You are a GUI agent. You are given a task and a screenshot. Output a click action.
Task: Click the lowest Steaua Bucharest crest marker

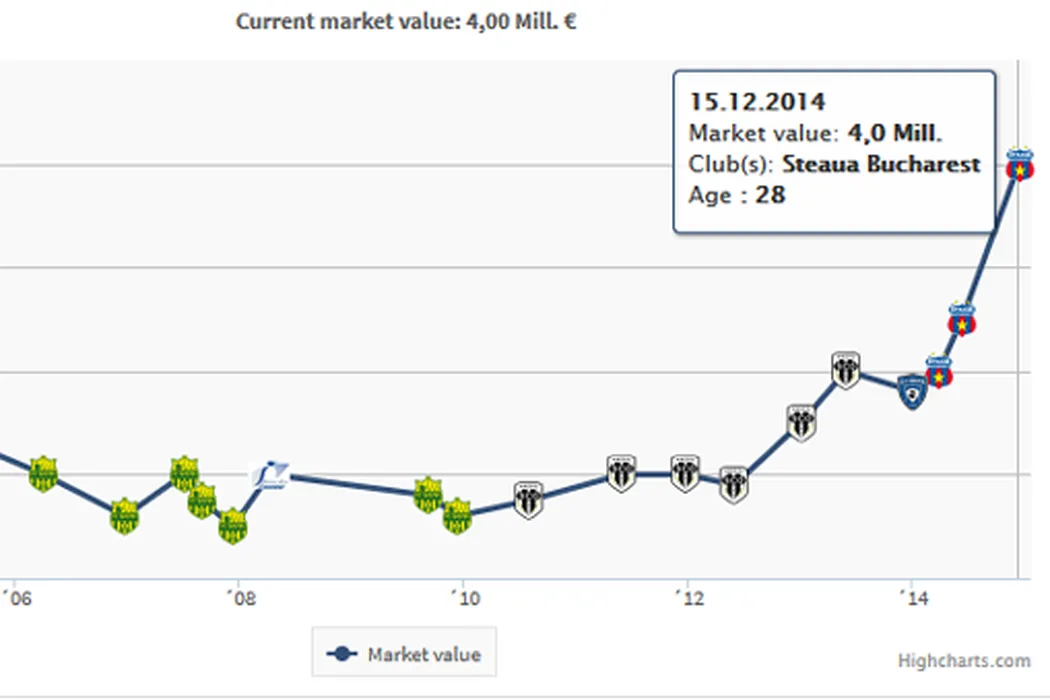click(938, 373)
